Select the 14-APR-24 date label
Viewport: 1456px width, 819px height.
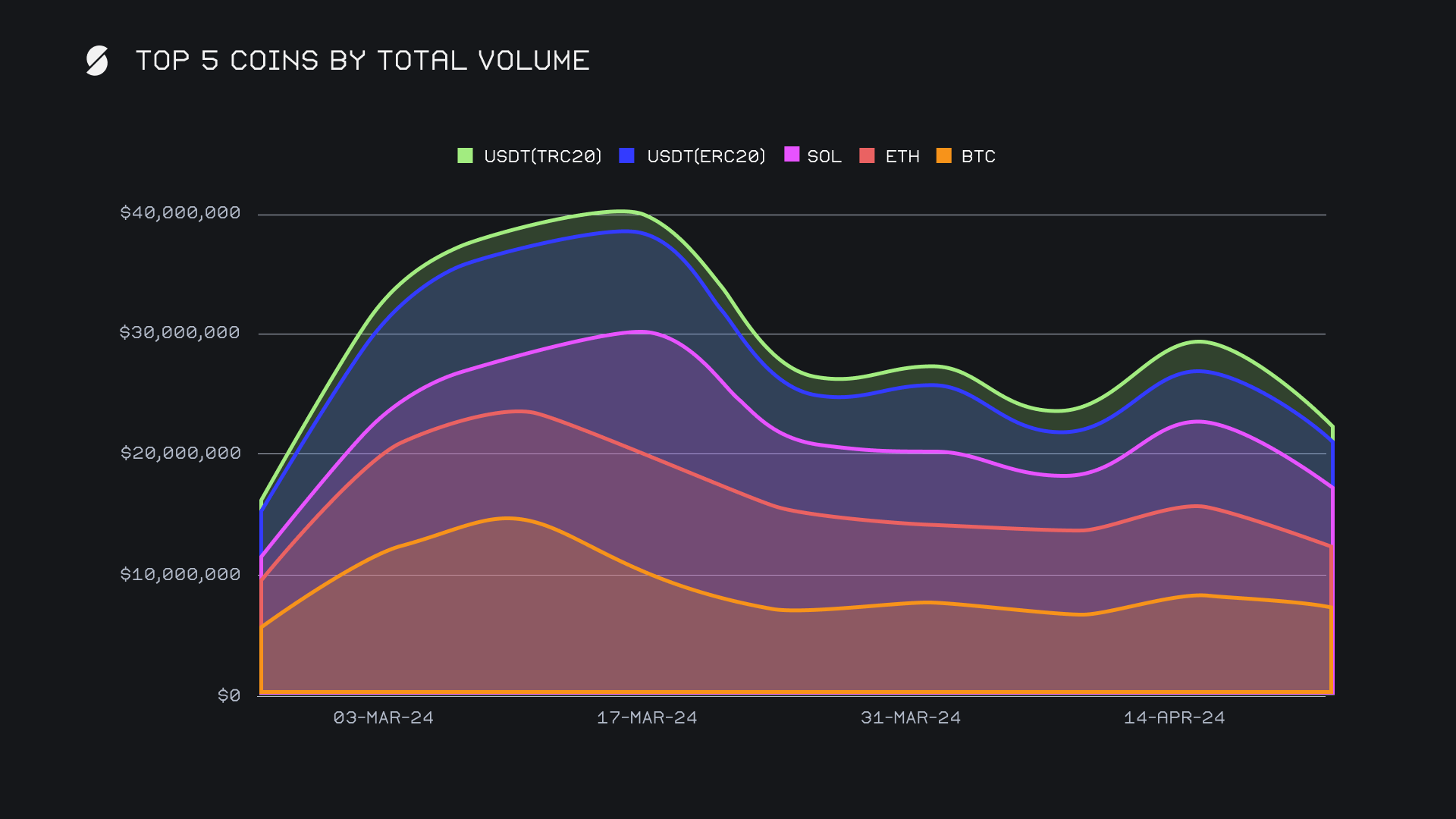(1174, 717)
